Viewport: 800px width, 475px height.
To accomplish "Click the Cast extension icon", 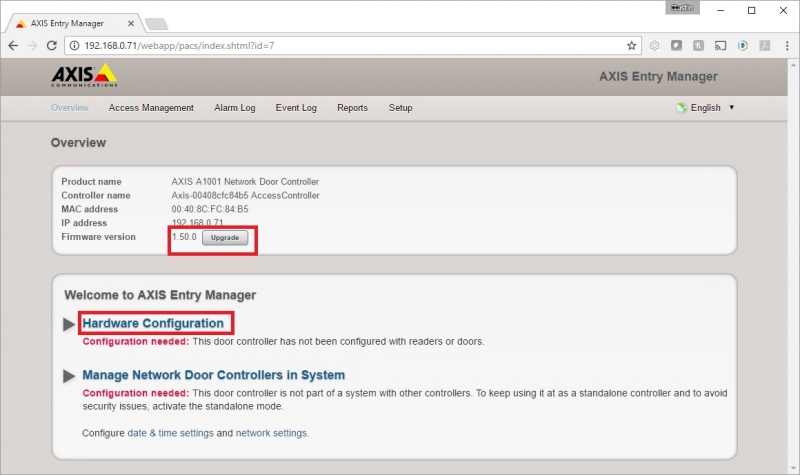I will tap(720, 45).
